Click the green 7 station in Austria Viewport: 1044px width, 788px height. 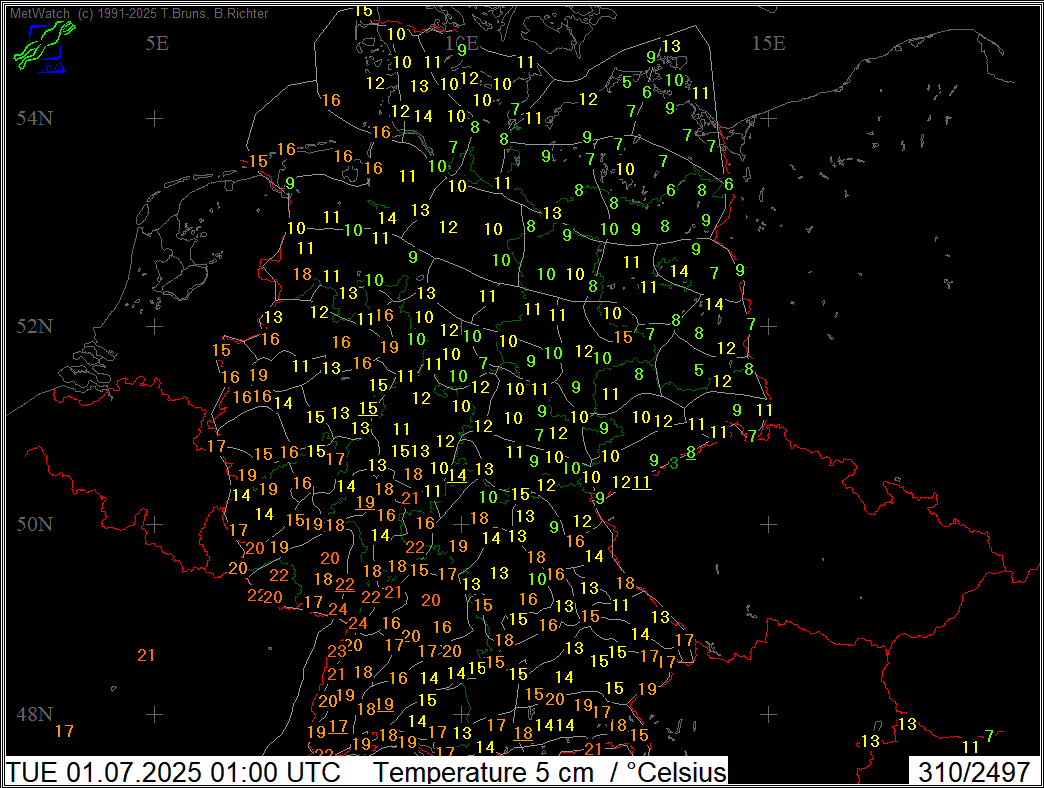(x=989, y=736)
